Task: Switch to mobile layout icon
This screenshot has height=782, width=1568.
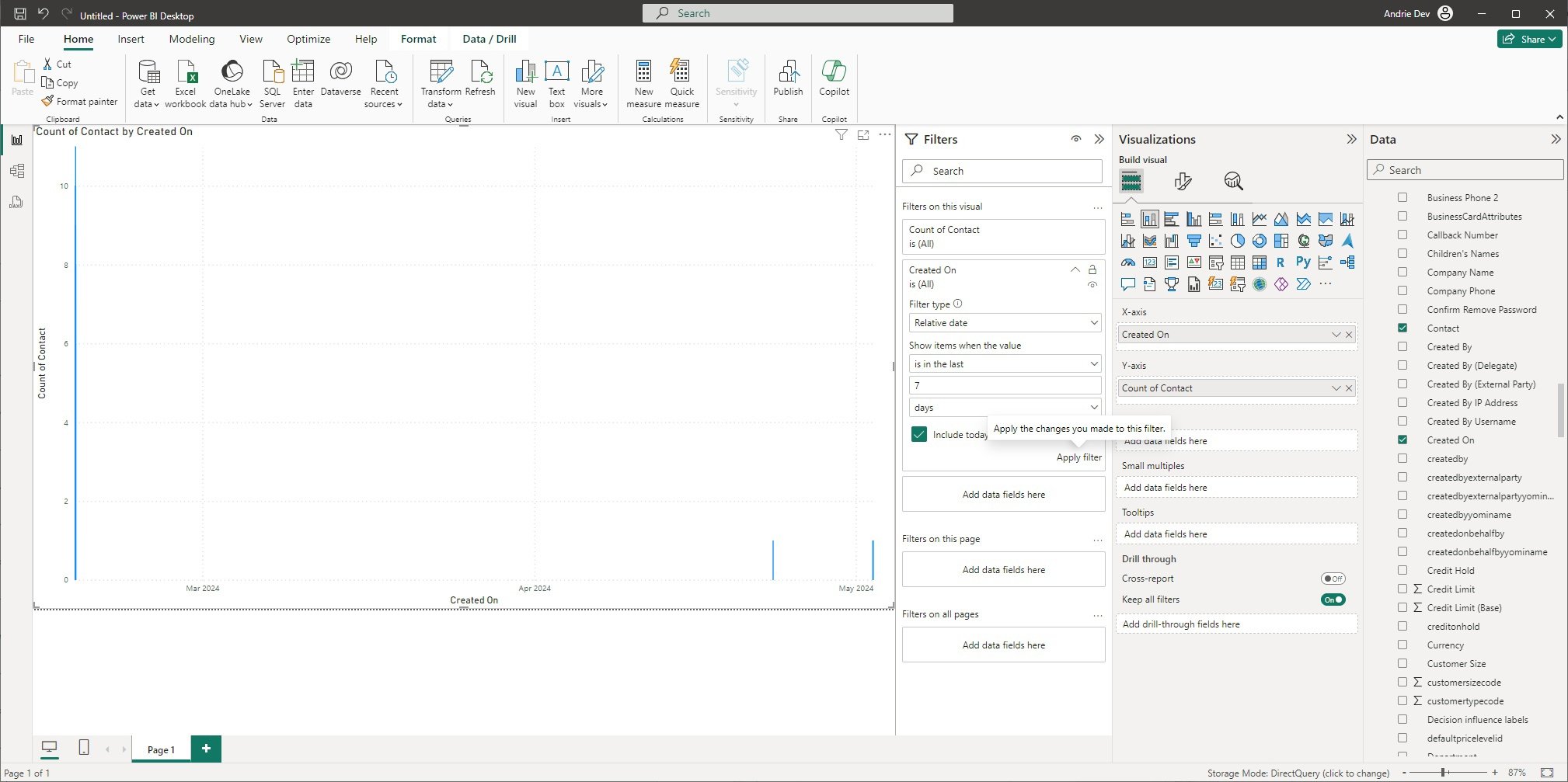Action: point(84,747)
